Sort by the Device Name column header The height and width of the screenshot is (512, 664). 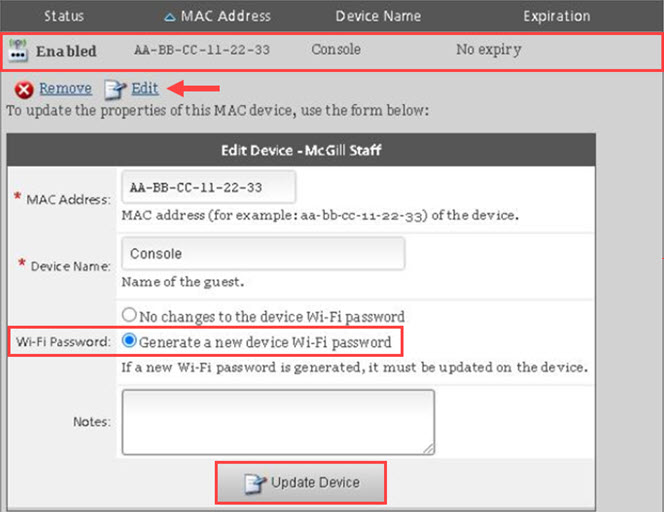pyautogui.click(x=378, y=16)
